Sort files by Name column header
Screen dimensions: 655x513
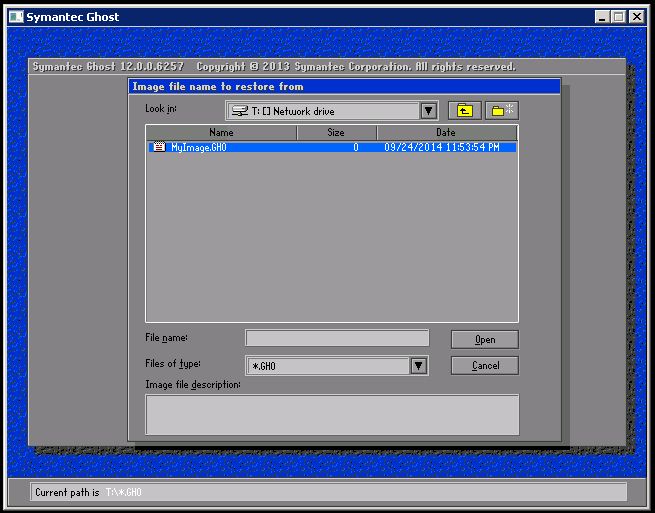tap(221, 132)
